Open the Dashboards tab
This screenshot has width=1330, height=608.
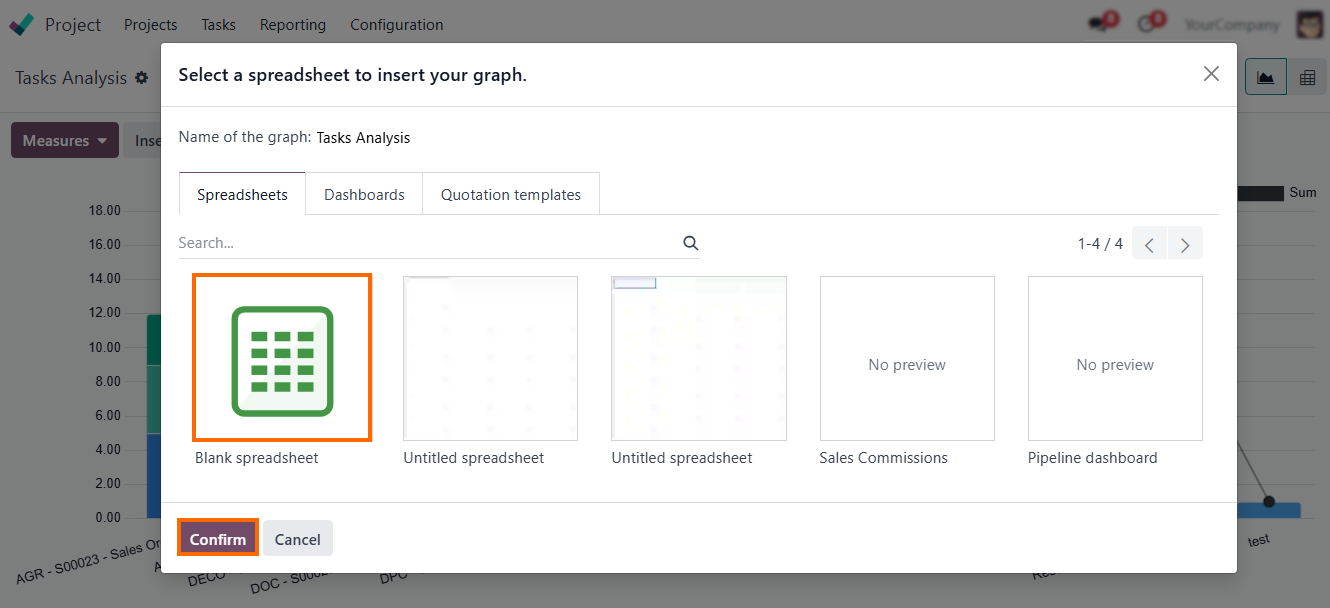pos(364,195)
